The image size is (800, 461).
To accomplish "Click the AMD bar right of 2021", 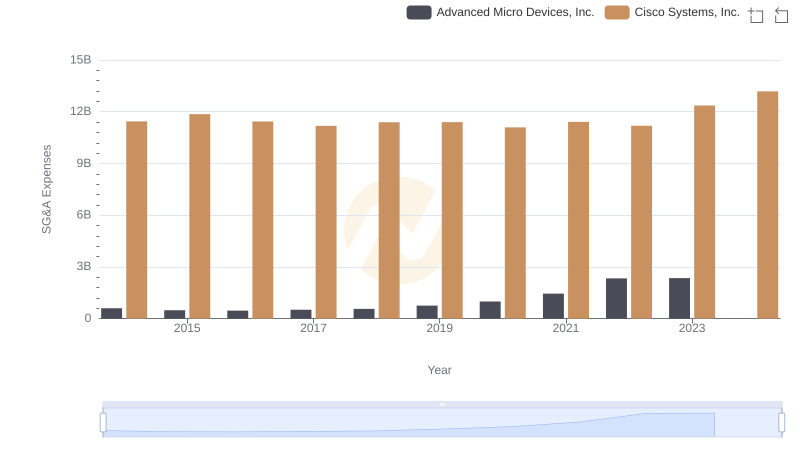I will click(616, 298).
